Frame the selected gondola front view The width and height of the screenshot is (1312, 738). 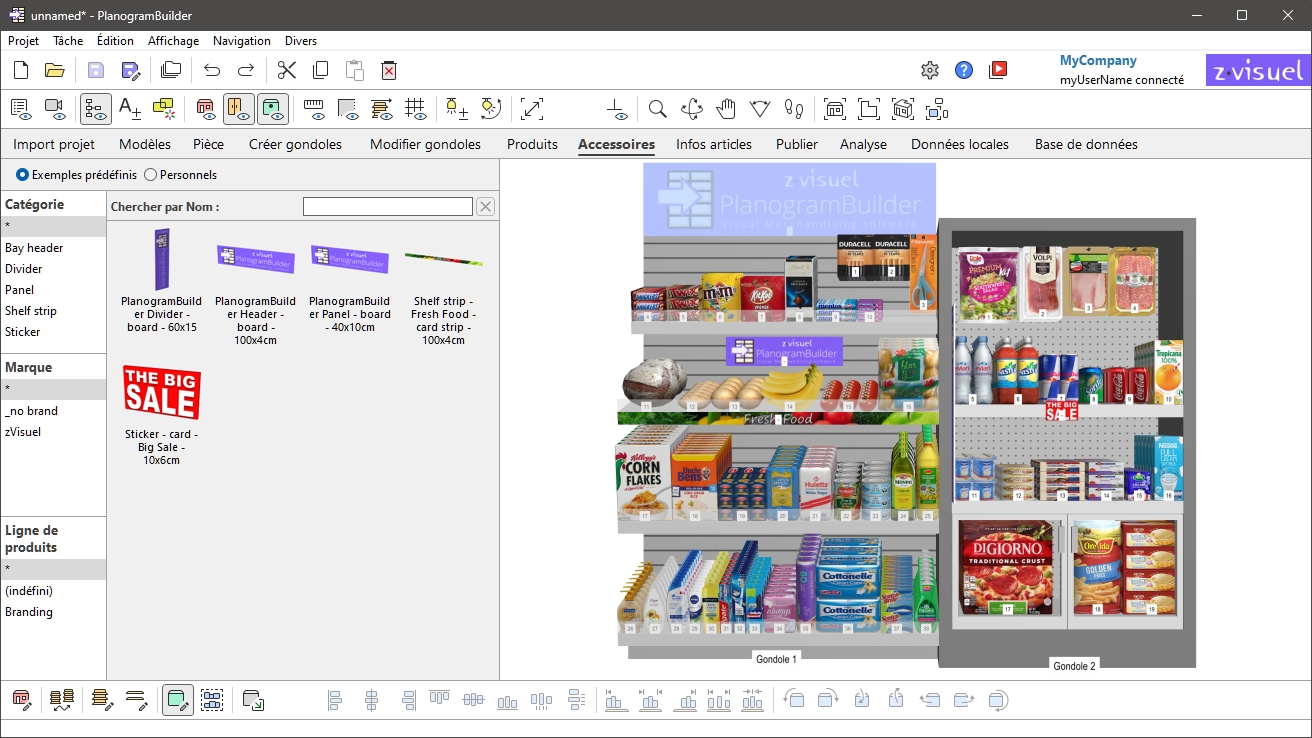[835, 108]
